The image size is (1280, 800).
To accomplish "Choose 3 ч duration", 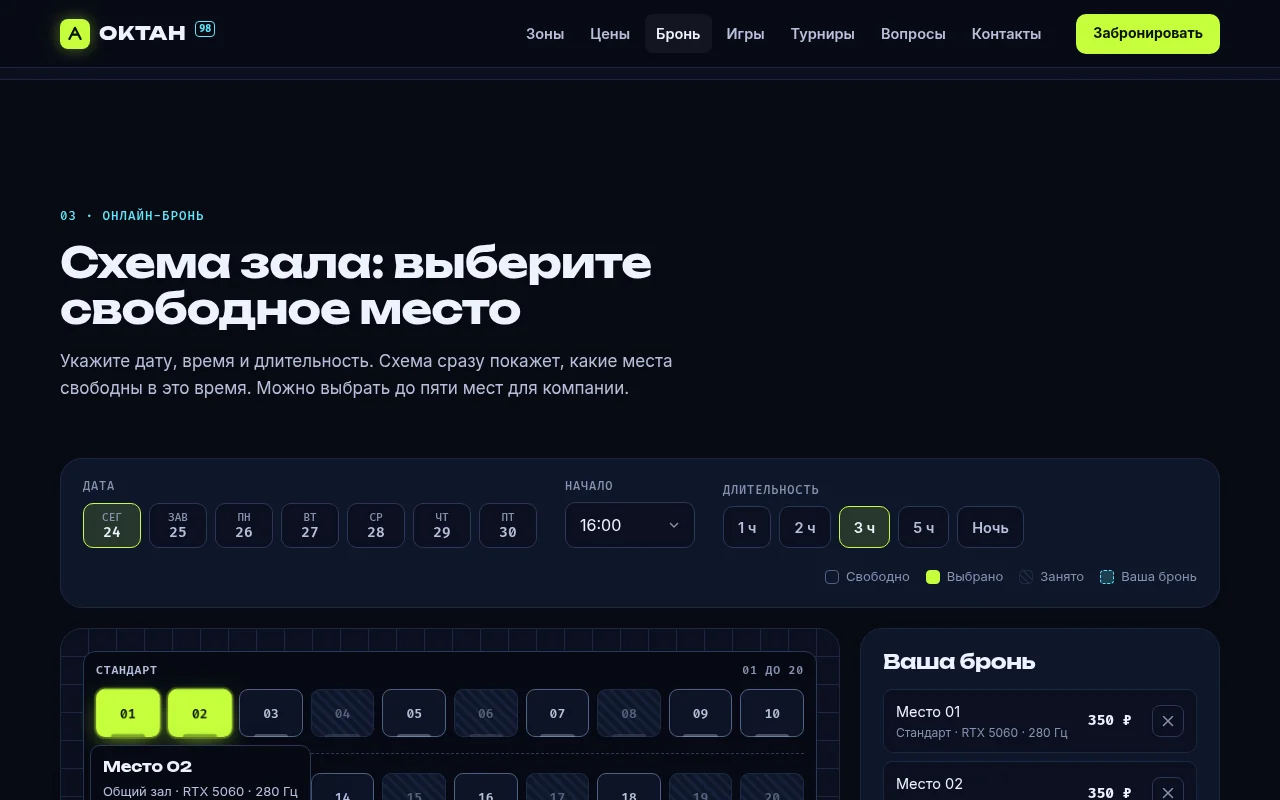I will 864,527.
